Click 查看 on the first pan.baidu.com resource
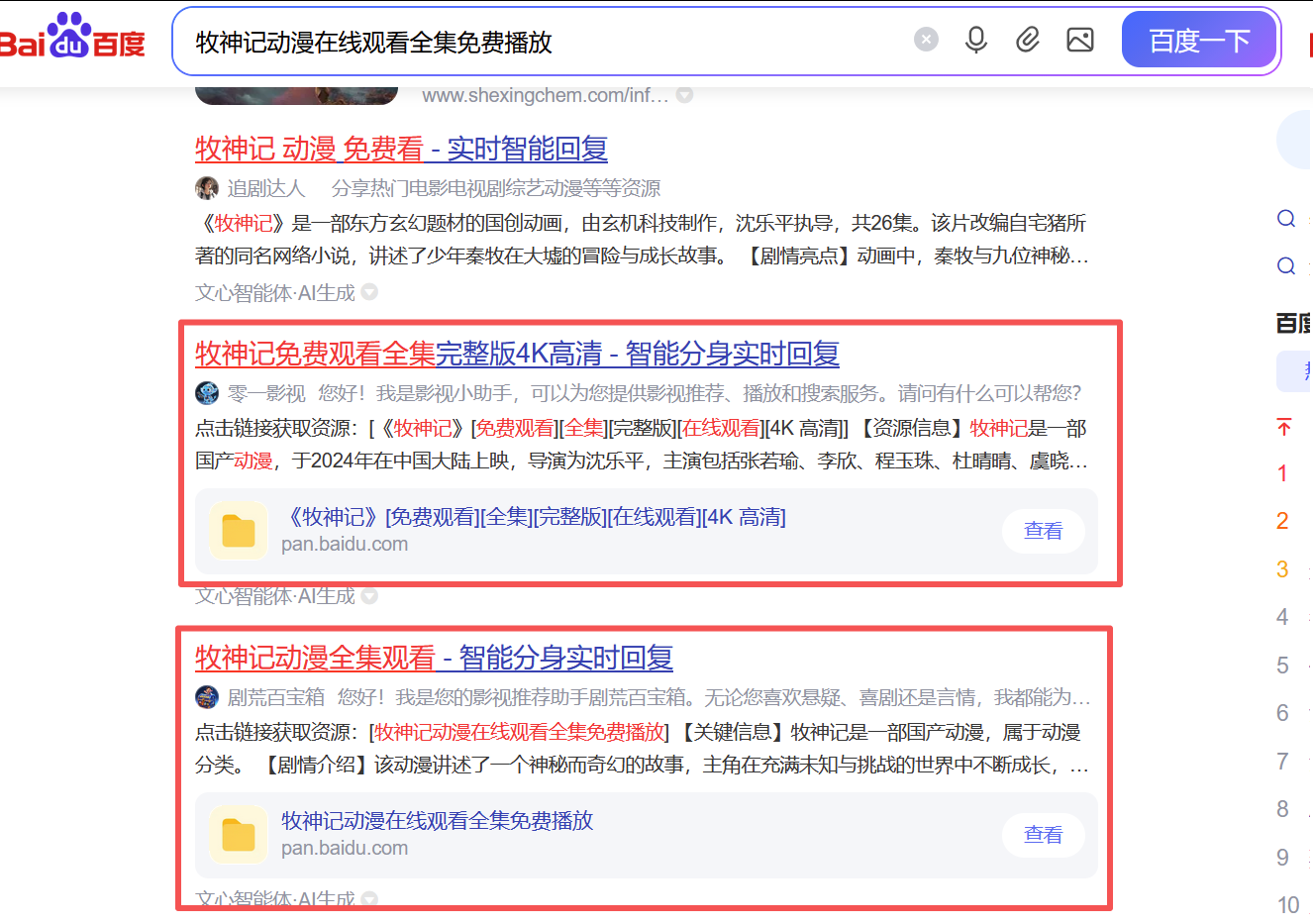 [x=1043, y=531]
